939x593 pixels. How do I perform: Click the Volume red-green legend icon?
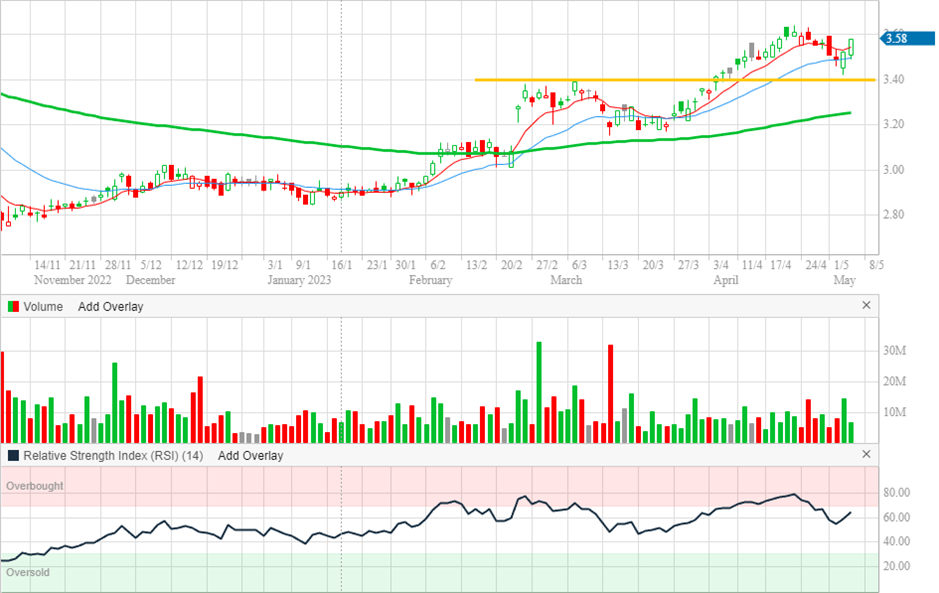click(x=13, y=307)
